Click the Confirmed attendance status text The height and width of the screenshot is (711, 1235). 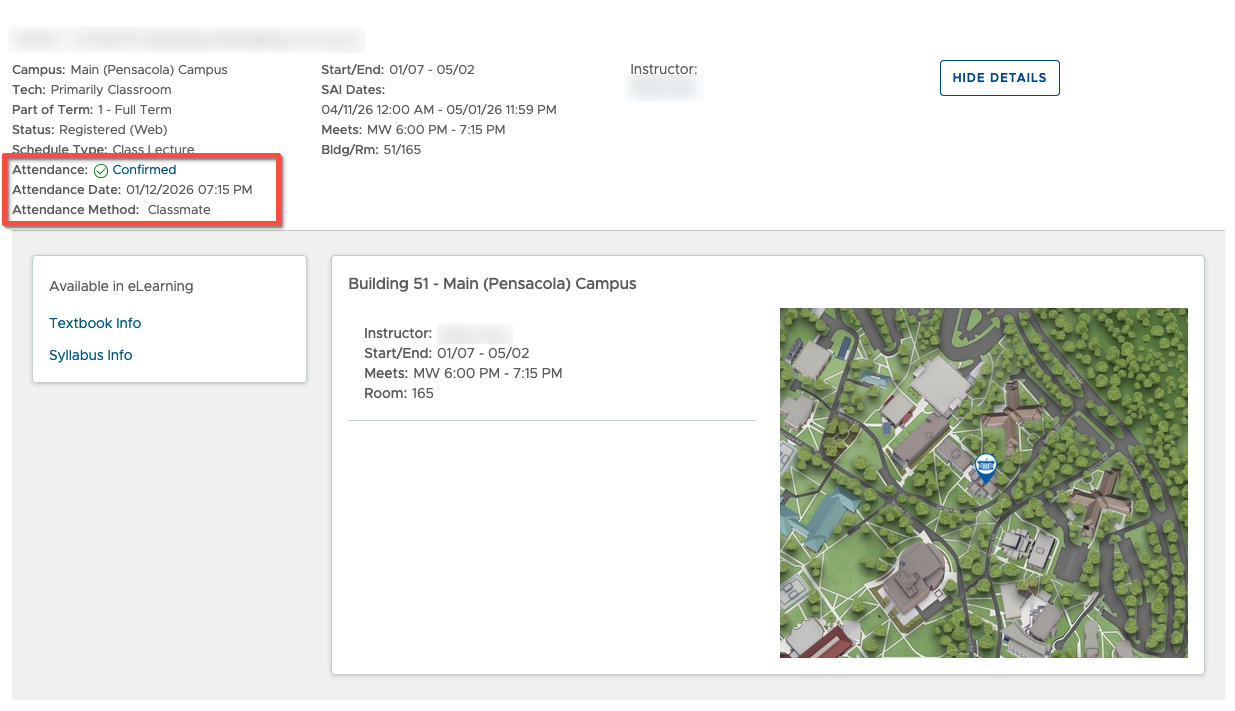point(144,170)
